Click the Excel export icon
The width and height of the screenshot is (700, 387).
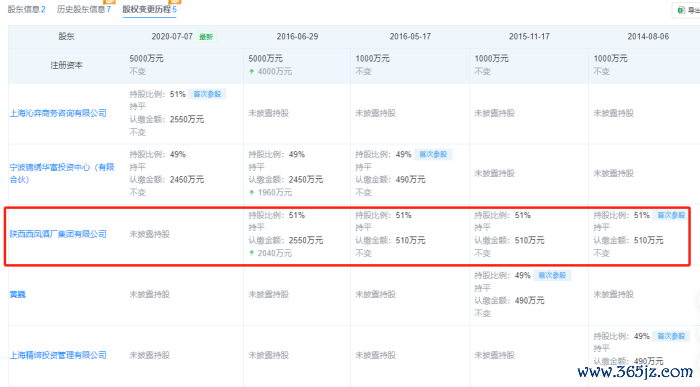[681, 10]
